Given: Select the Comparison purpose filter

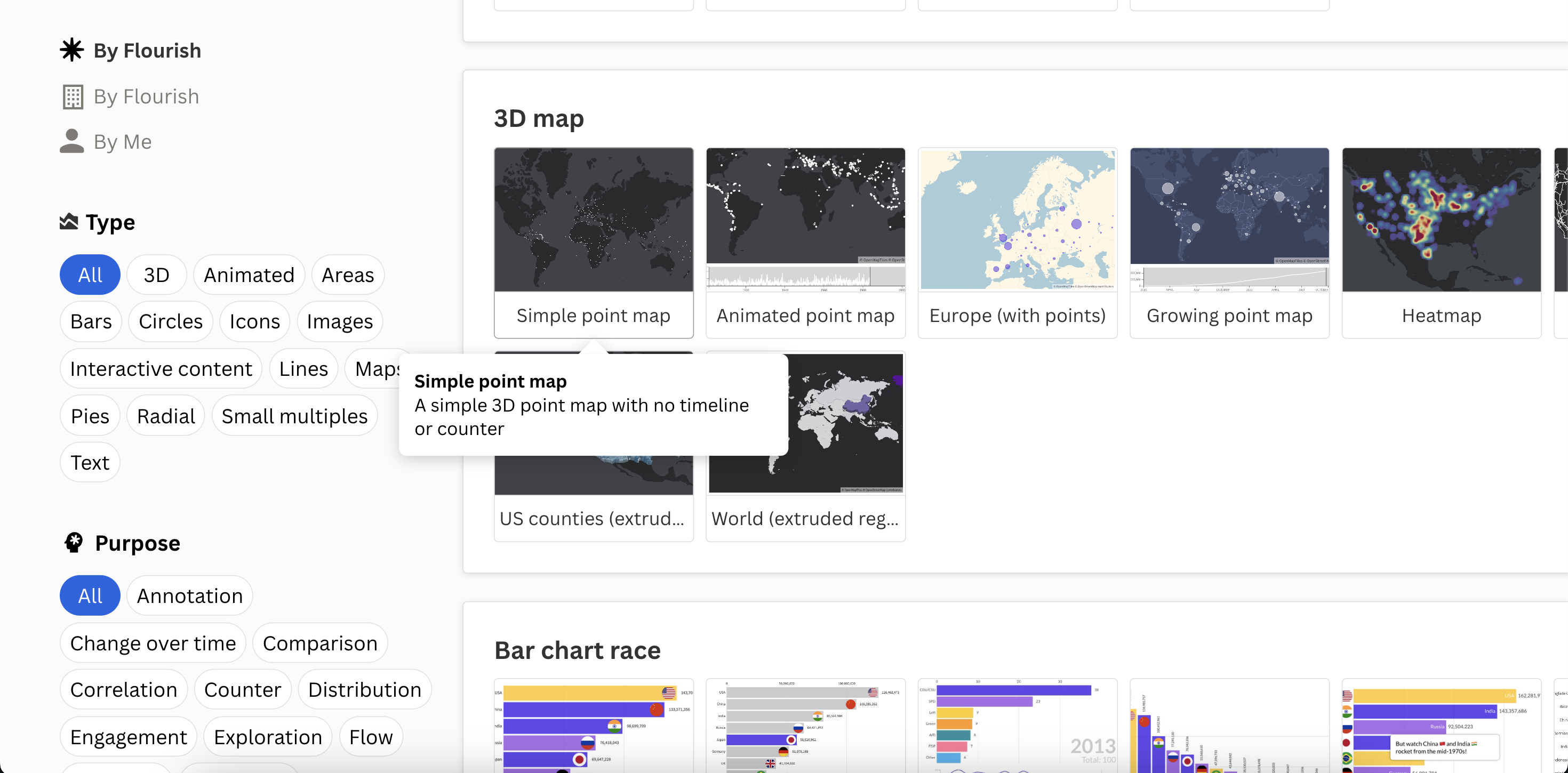Looking at the screenshot, I should [x=319, y=643].
